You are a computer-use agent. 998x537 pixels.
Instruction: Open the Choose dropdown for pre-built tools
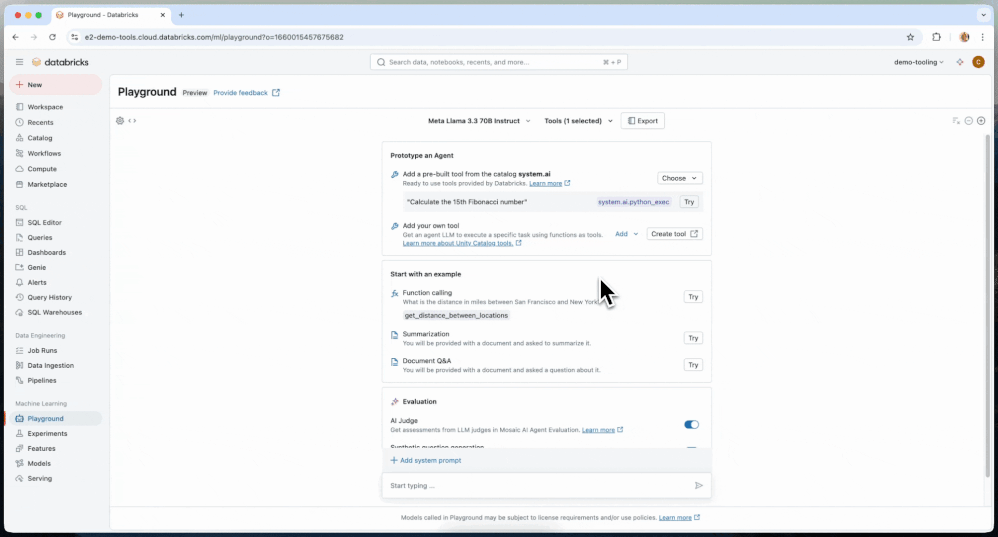click(679, 178)
